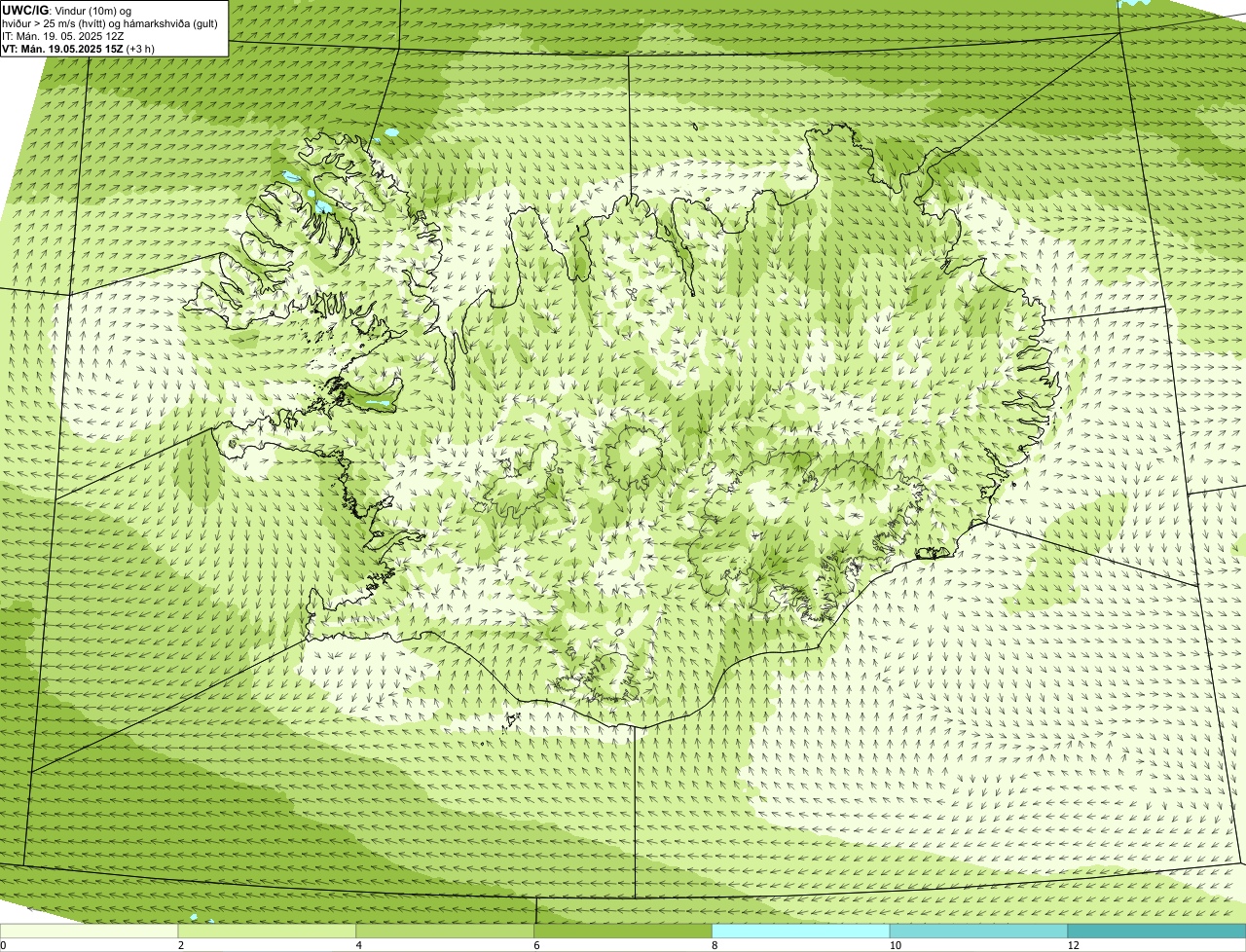
Task: Click the 'hviður > 25 m/s (hvítt)' legend line
Action: 110,23
